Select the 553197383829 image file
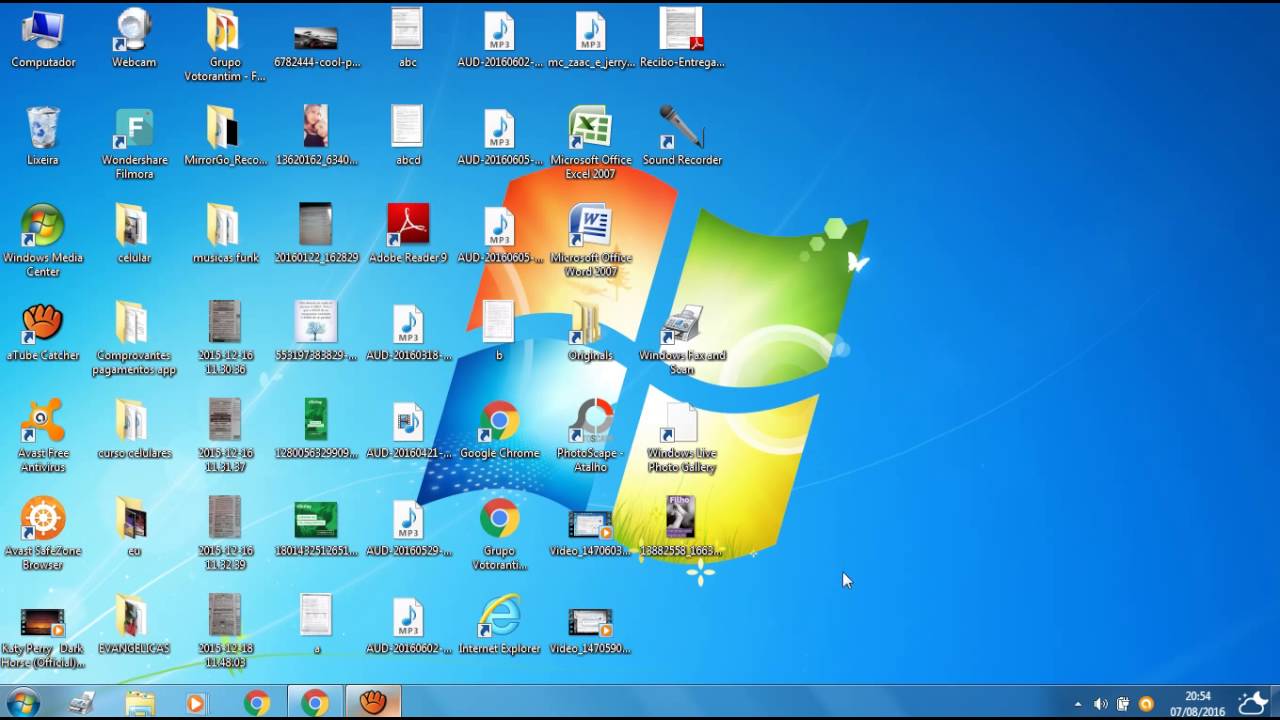This screenshot has height=720, width=1280. point(316,332)
